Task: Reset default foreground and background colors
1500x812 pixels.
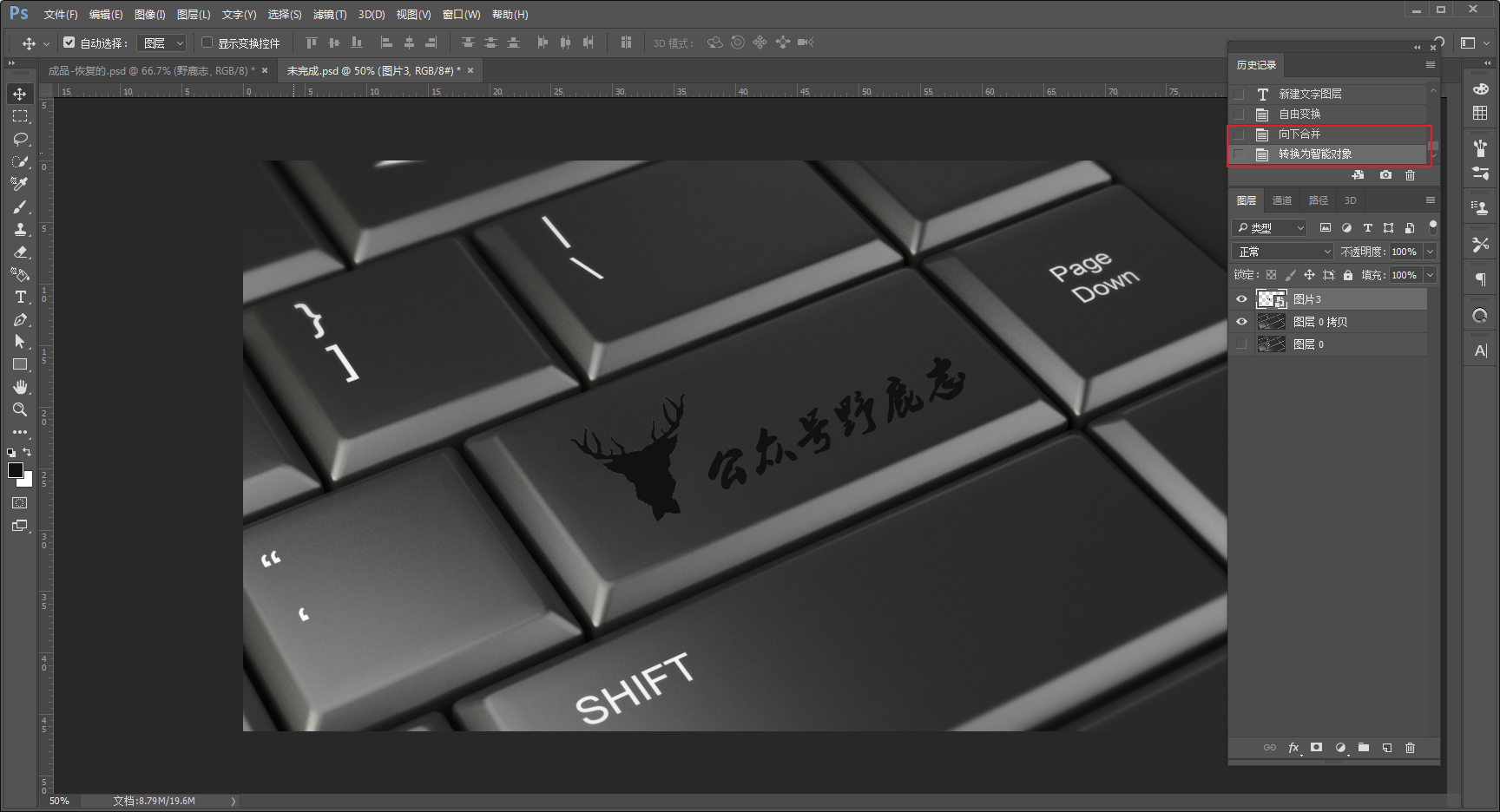Action: pyautogui.click(x=11, y=452)
